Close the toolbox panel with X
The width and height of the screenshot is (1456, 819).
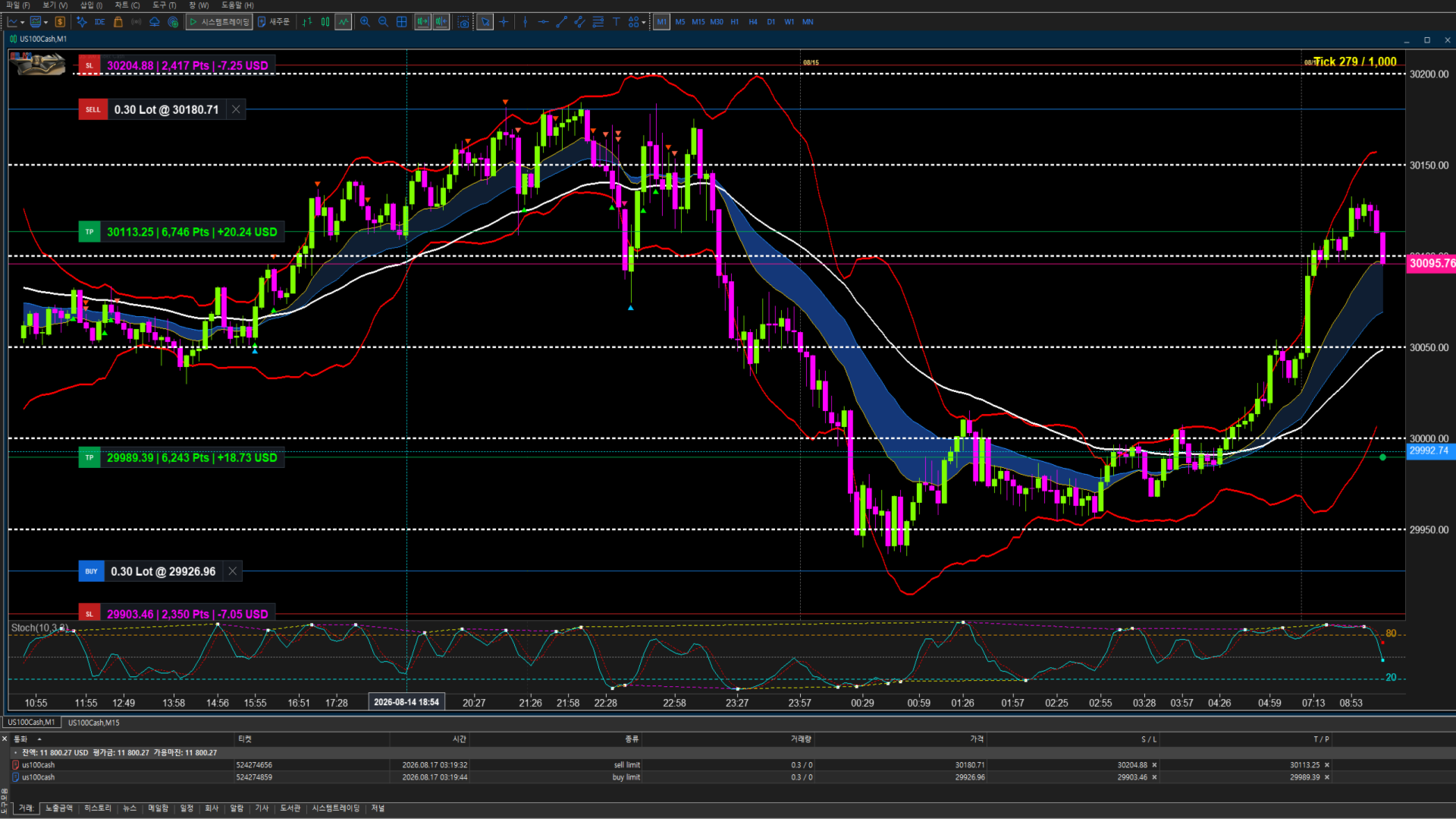[x=5, y=739]
